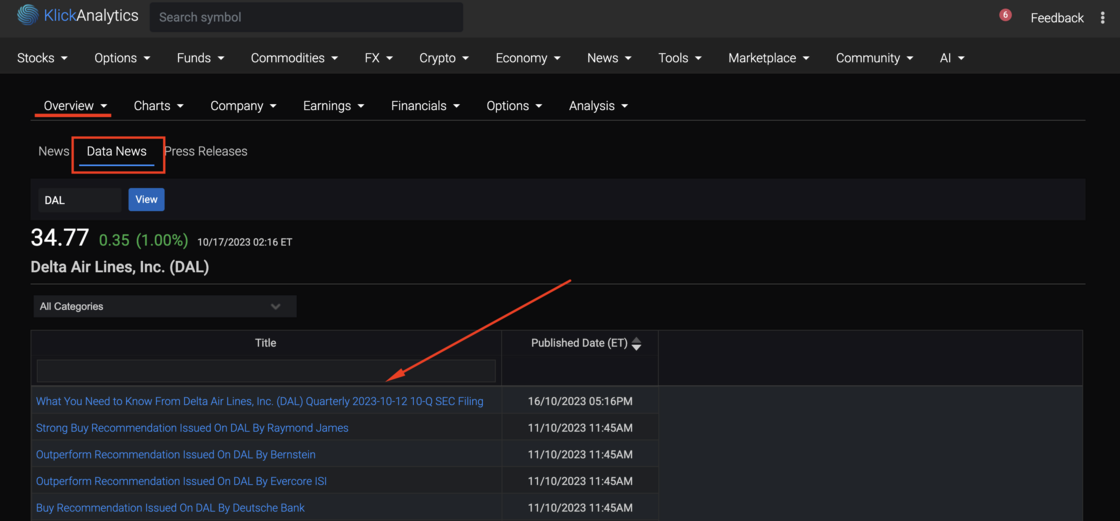
Task: Click the KlickAnalytics logo
Action: (x=78, y=14)
